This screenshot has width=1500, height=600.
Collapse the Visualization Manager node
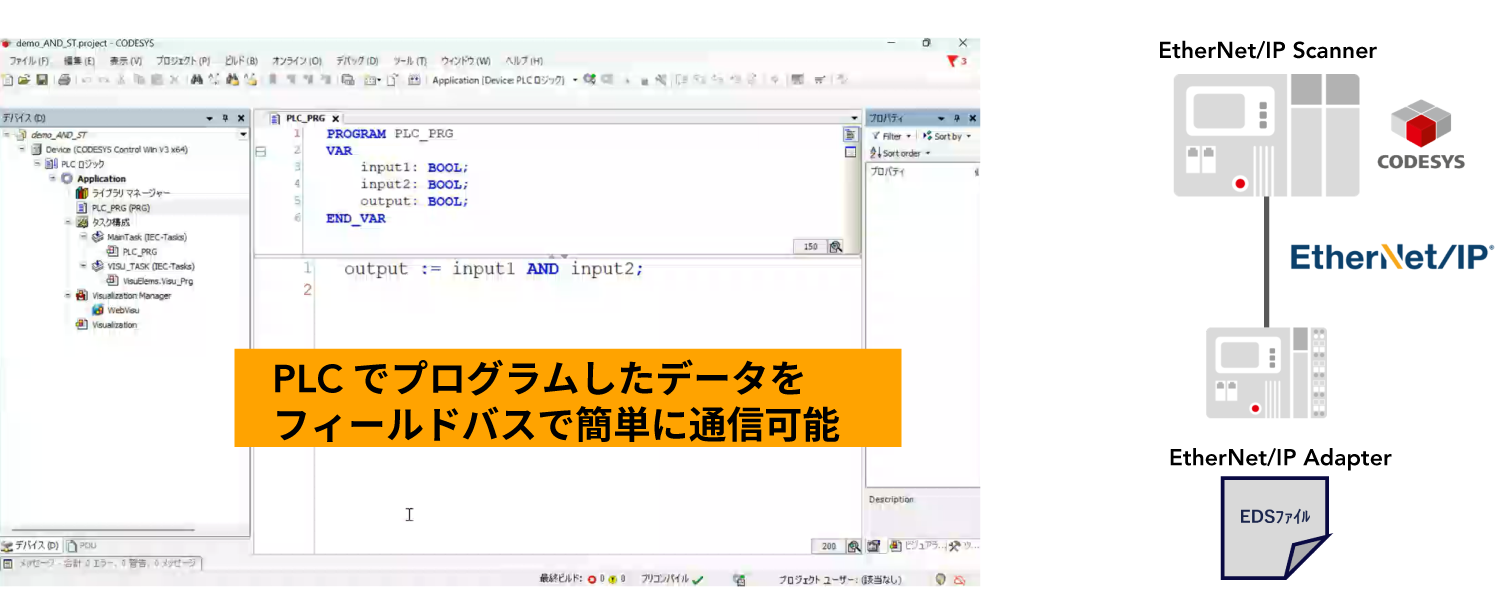[x=68, y=295]
